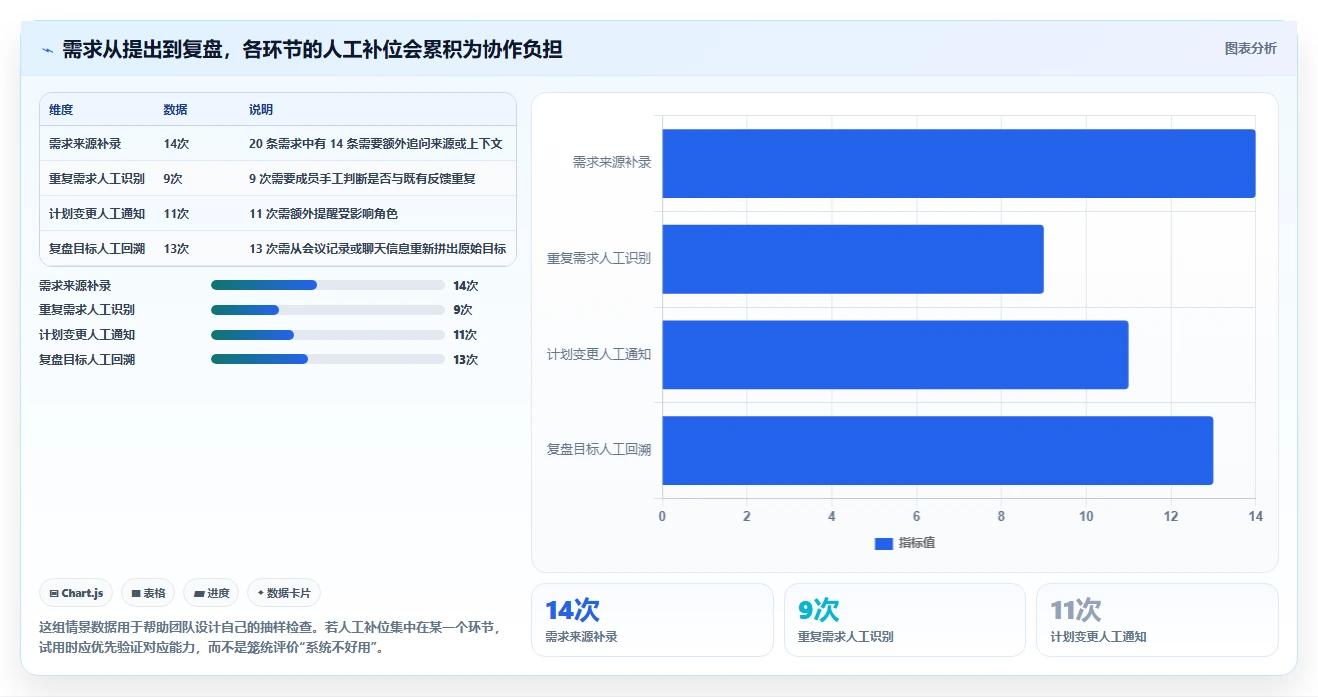Click the 11次 计划变更人工通知 data card
Screen dimensions: 1318x697
1157,620
